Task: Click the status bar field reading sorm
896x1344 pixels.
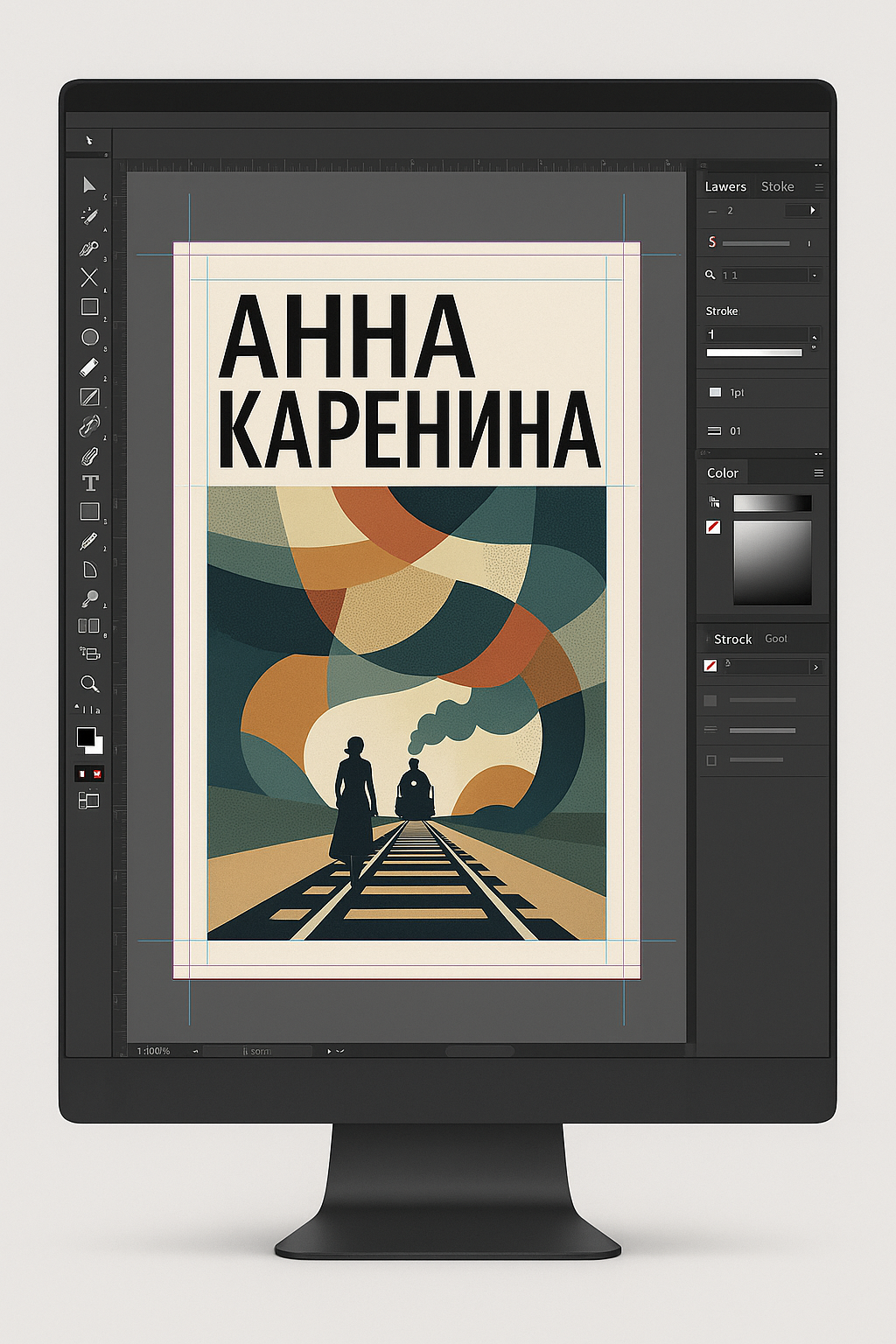Action: click(x=257, y=1051)
